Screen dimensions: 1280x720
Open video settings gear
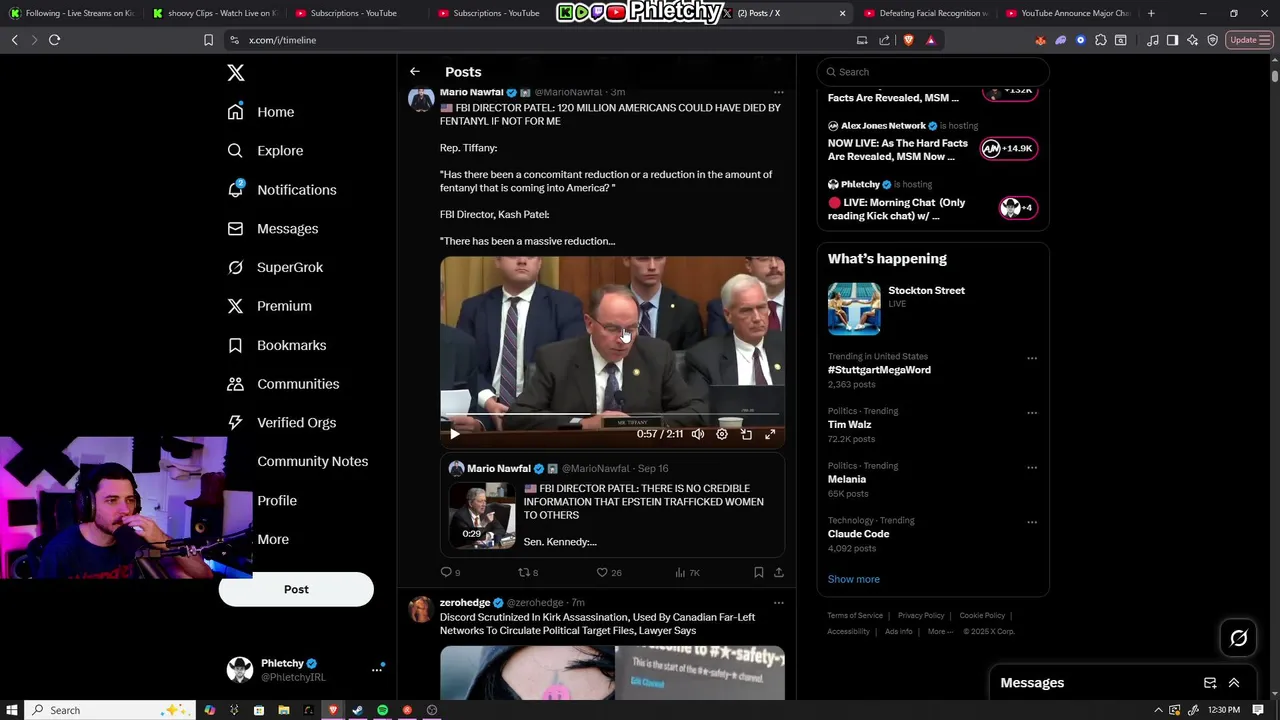pyautogui.click(x=721, y=434)
